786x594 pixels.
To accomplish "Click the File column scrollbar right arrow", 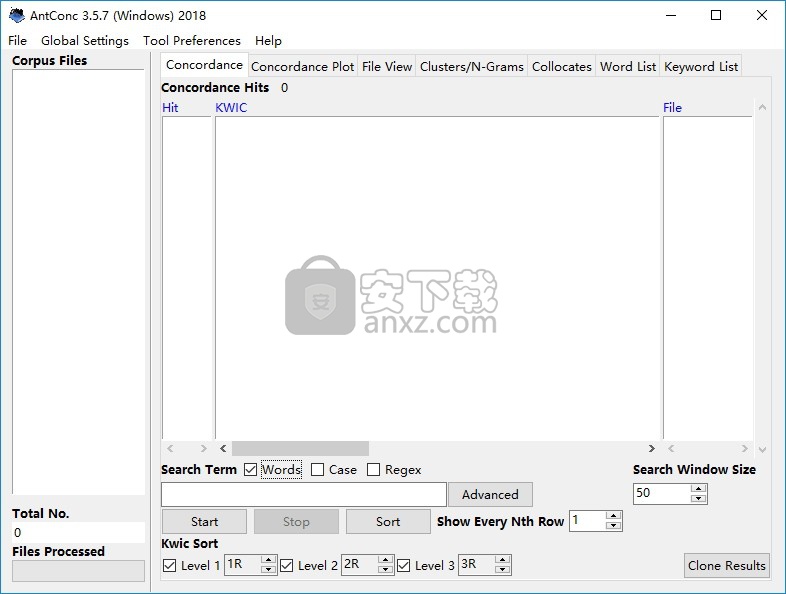I will click(x=744, y=448).
